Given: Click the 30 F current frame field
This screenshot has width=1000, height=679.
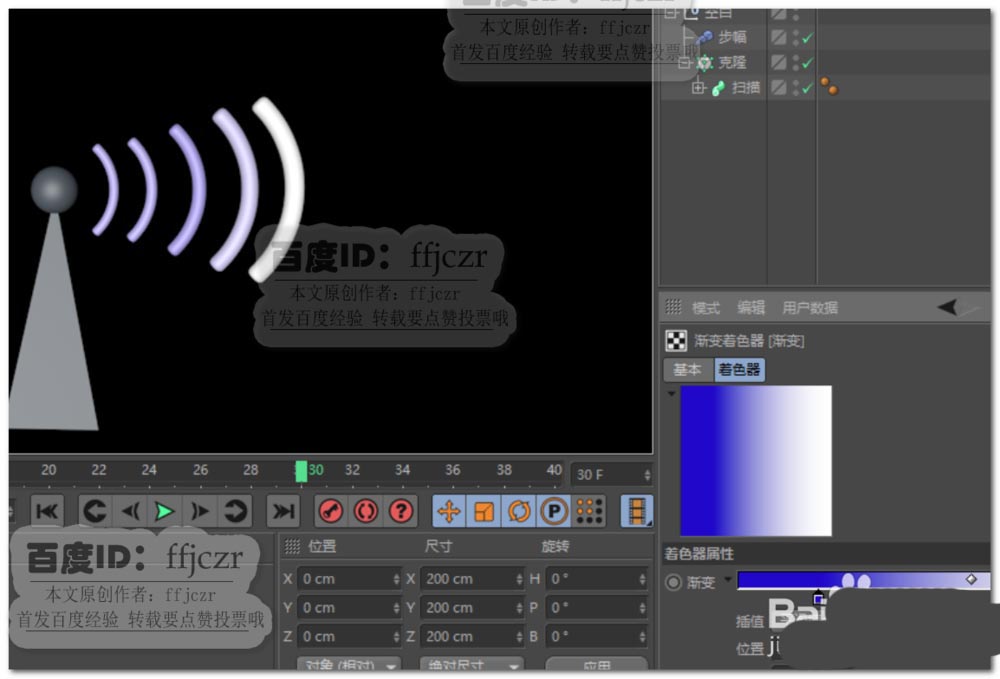Looking at the screenshot, I should pyautogui.click(x=612, y=474).
